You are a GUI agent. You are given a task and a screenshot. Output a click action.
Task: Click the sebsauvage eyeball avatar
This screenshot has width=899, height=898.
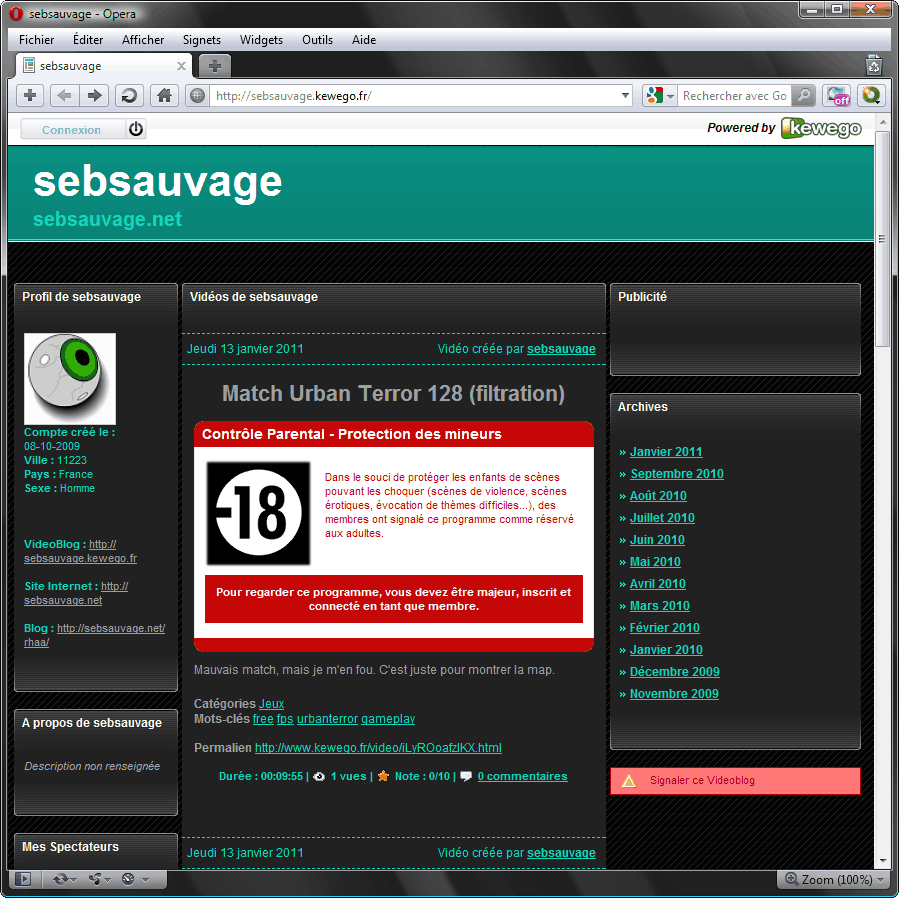(70, 378)
